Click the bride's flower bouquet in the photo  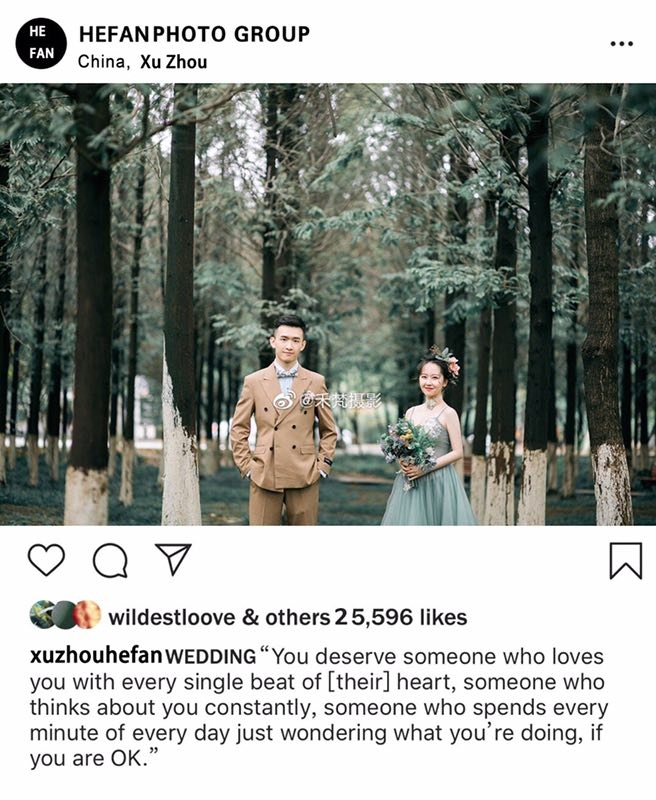tap(408, 445)
